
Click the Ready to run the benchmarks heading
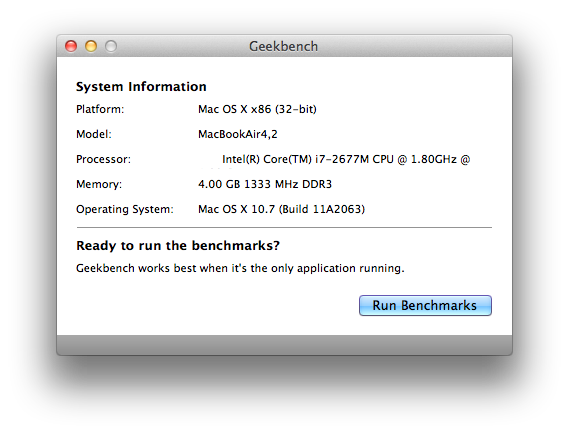tap(178, 246)
